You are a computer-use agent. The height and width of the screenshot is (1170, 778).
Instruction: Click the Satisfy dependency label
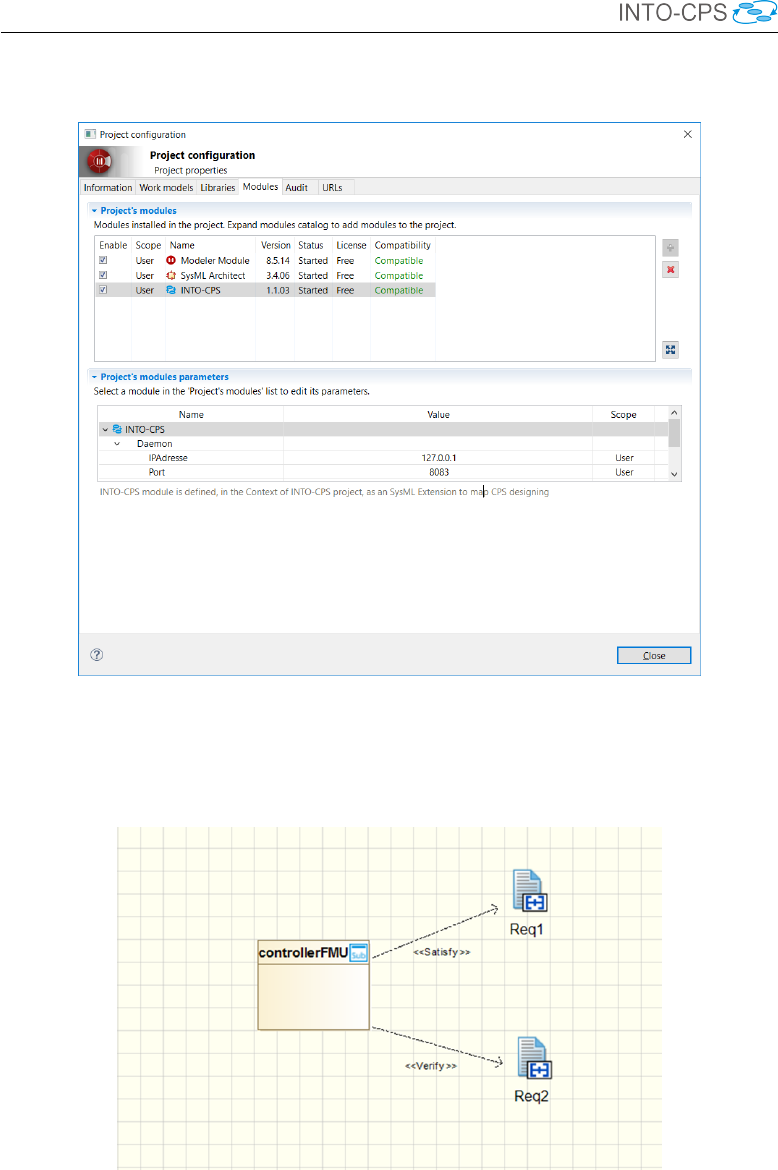pos(442,952)
